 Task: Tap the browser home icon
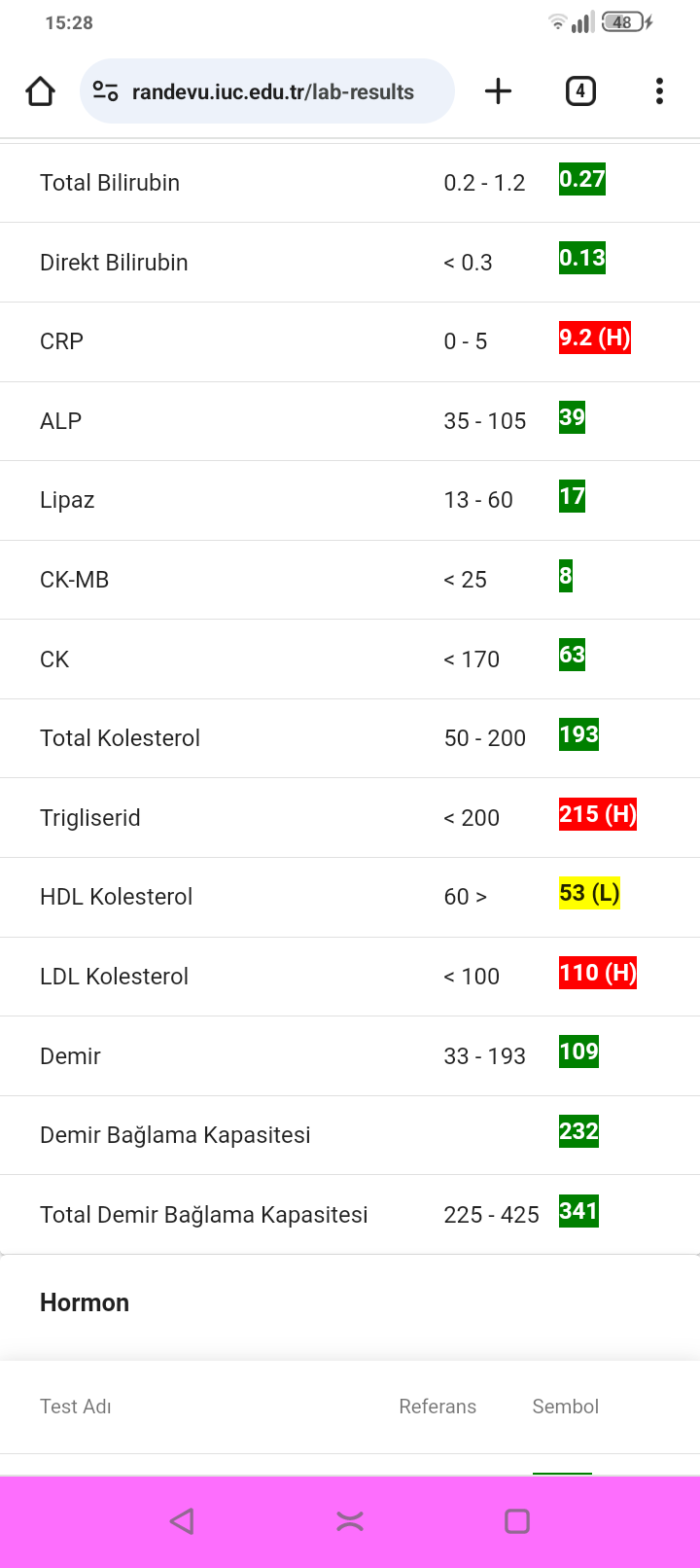40,91
